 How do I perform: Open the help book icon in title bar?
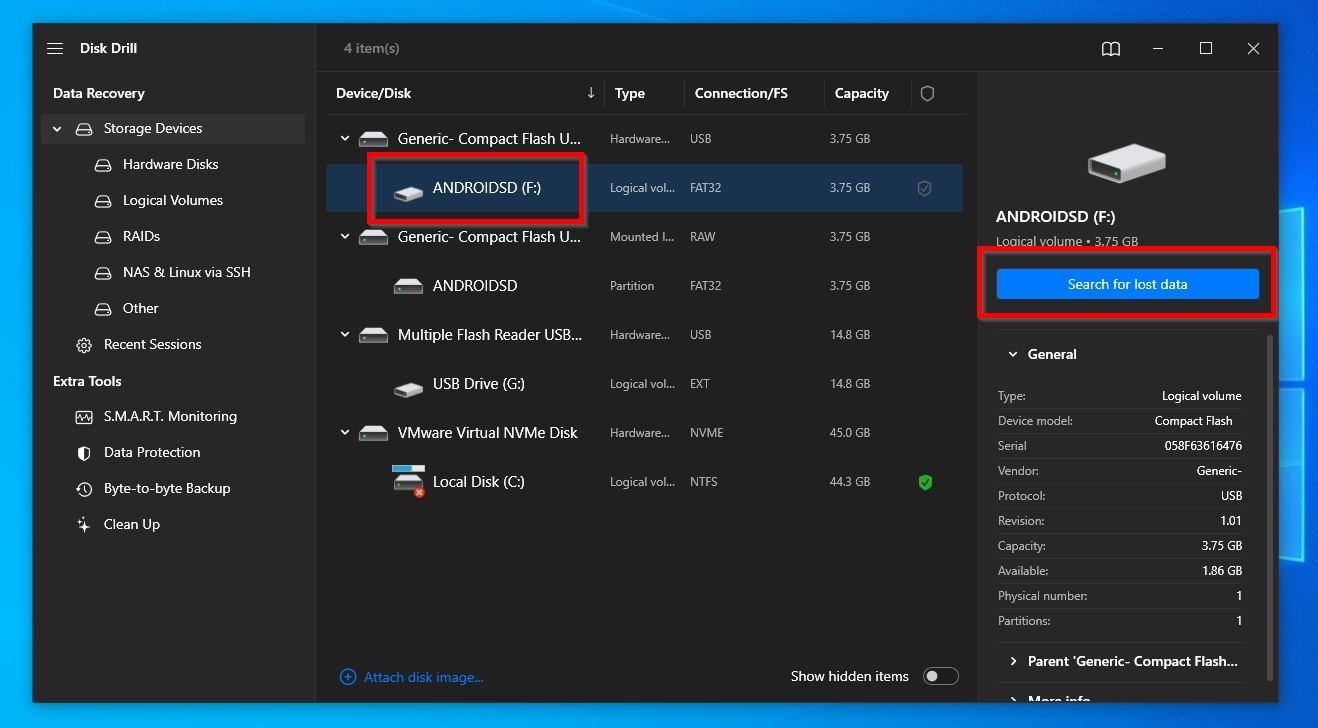pyautogui.click(x=1111, y=49)
